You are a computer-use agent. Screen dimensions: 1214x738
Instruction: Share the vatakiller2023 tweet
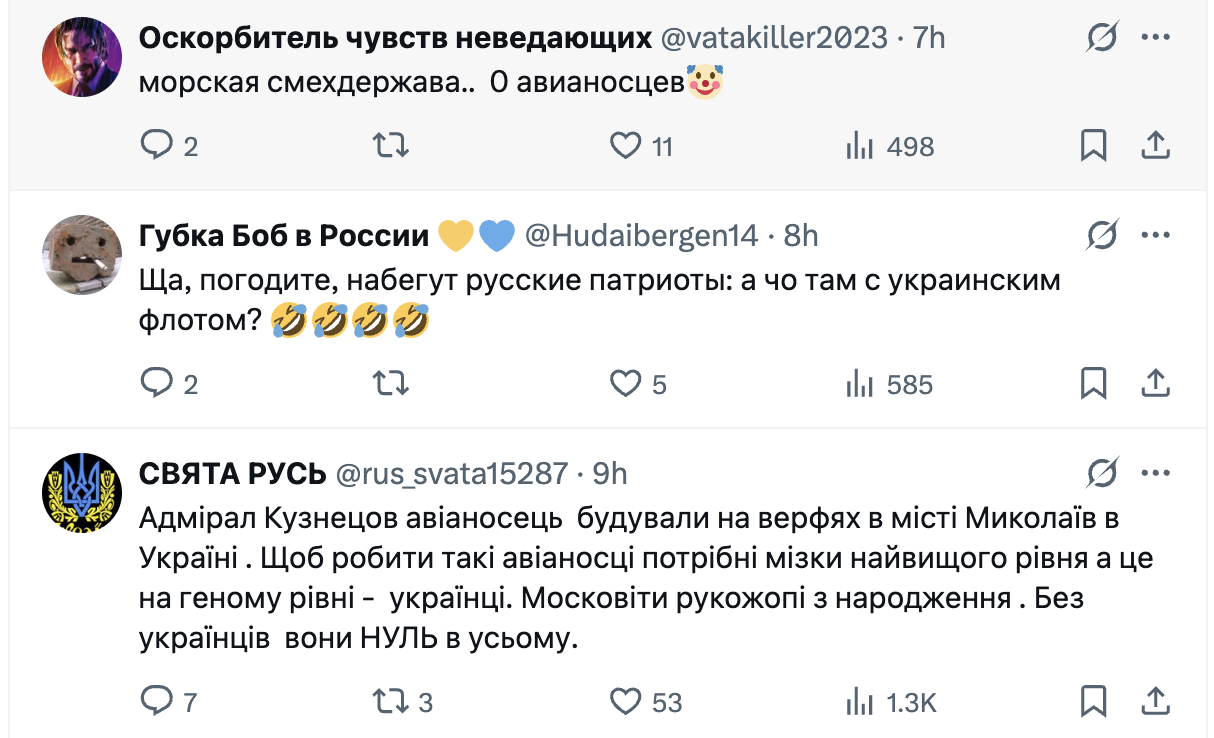pyautogui.click(x=1155, y=146)
